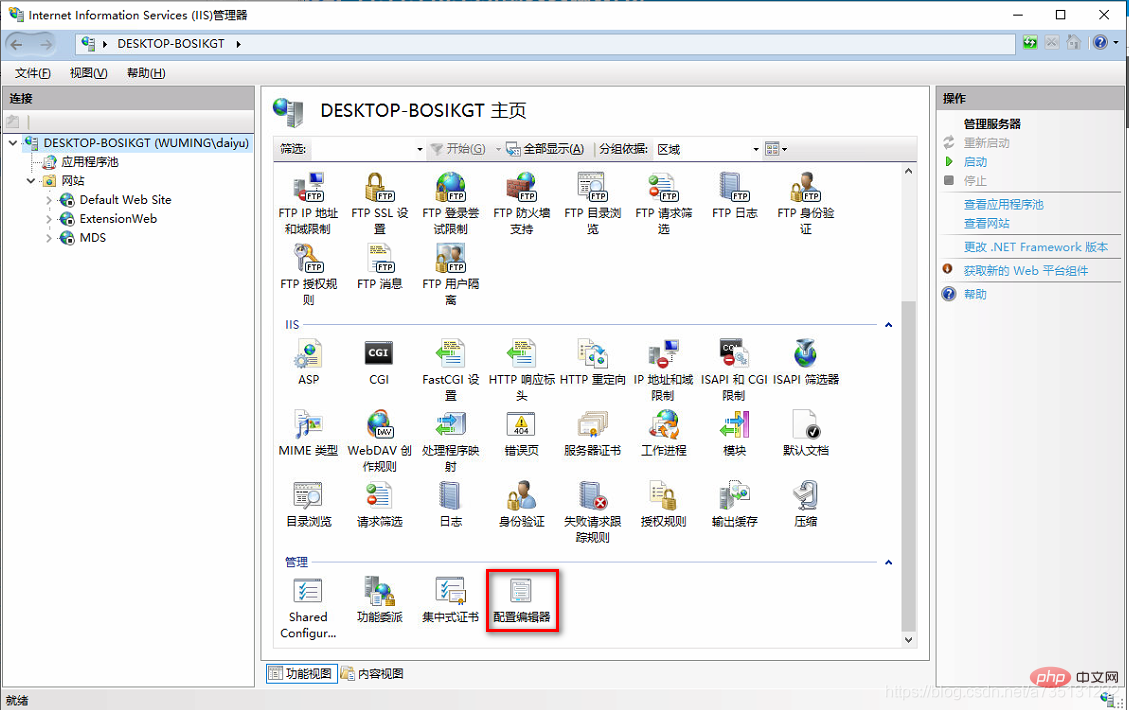The height and width of the screenshot is (710, 1129).
Task: Open the 视图(V) menu
Action: (x=89, y=73)
